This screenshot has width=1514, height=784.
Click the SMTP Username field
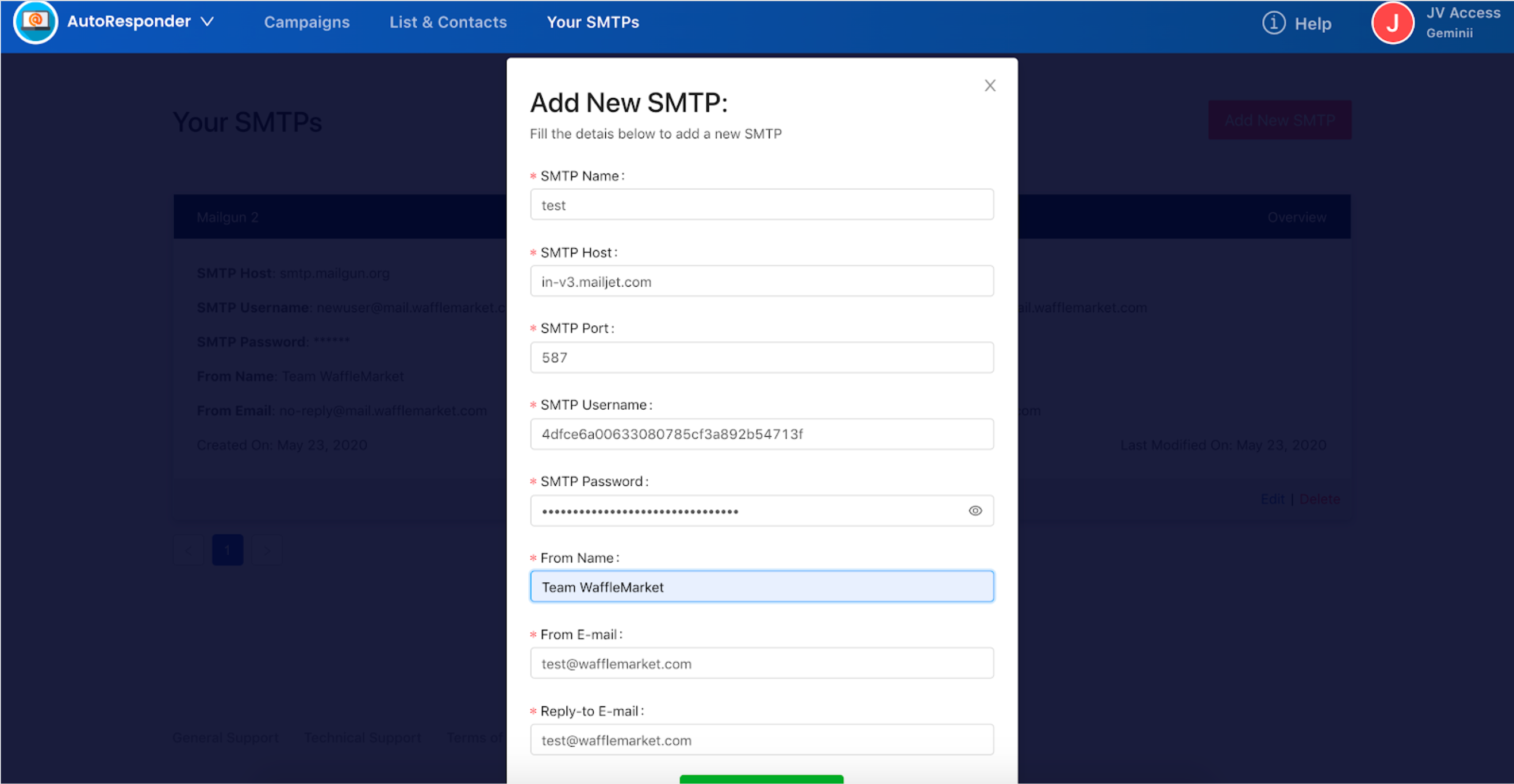[761, 434]
